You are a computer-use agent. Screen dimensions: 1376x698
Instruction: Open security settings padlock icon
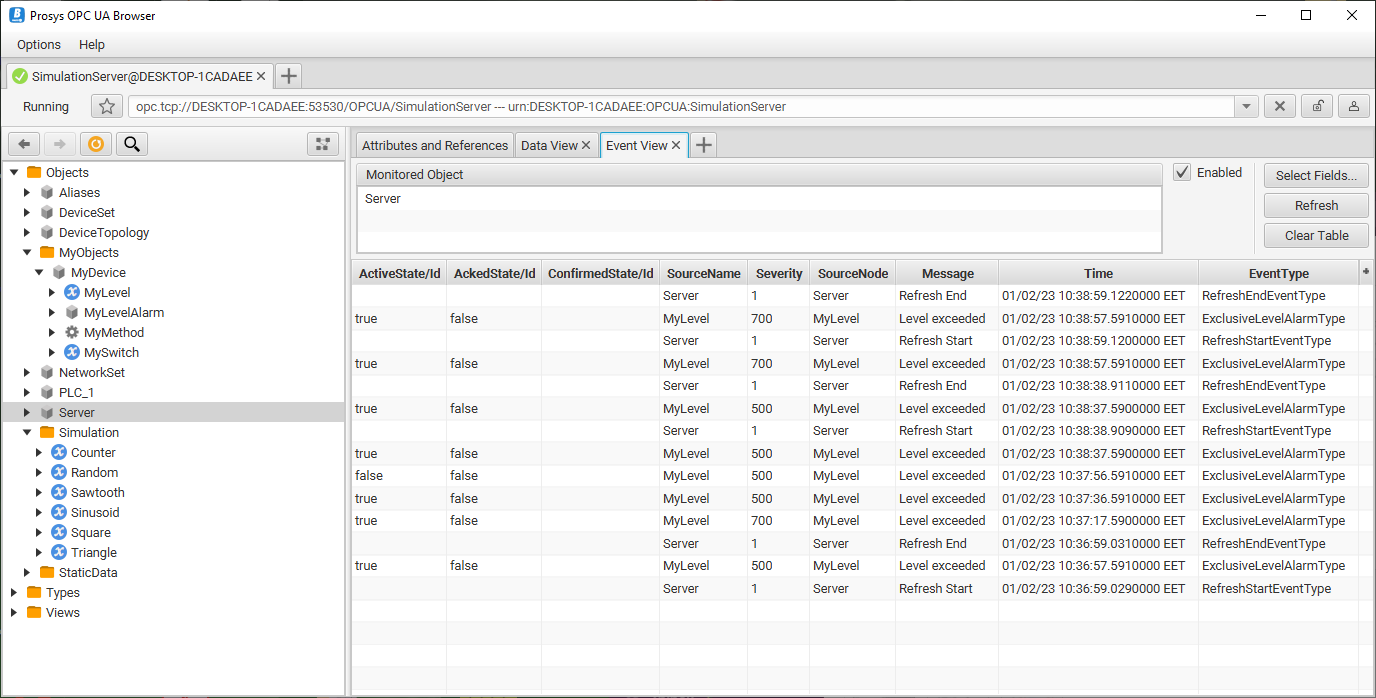point(1317,107)
